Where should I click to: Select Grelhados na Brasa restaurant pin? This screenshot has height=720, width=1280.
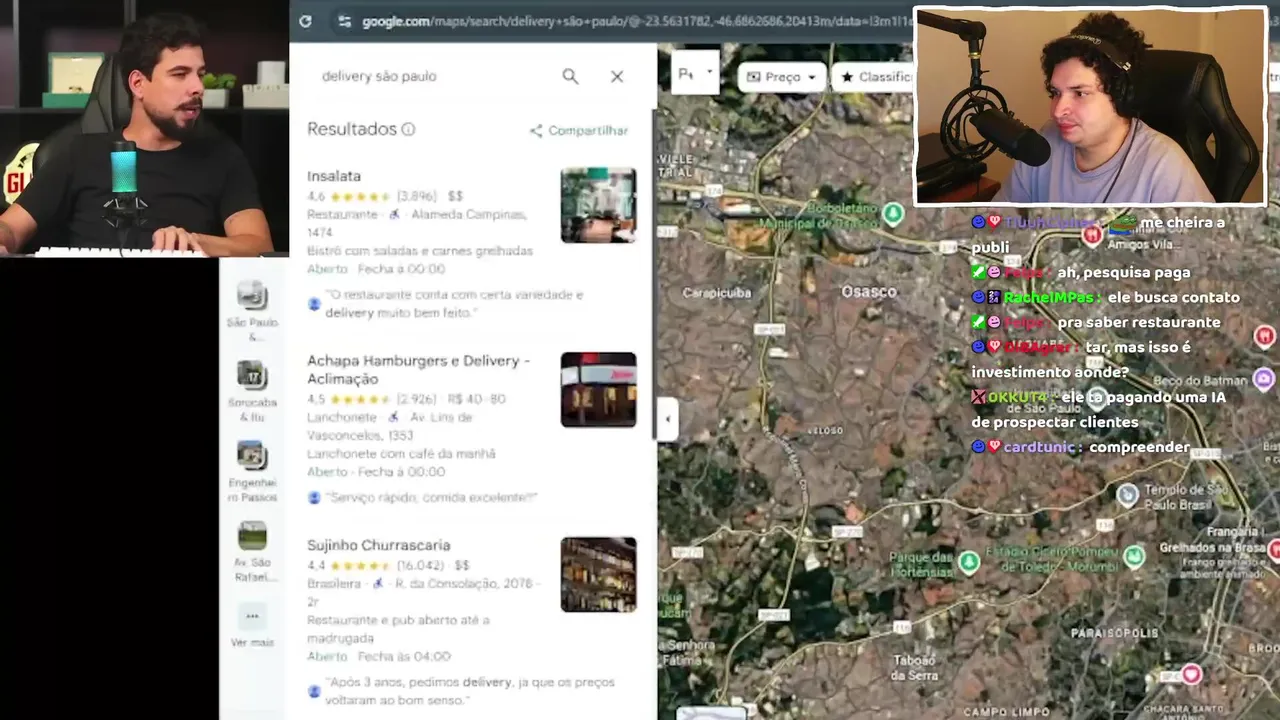(1274, 549)
